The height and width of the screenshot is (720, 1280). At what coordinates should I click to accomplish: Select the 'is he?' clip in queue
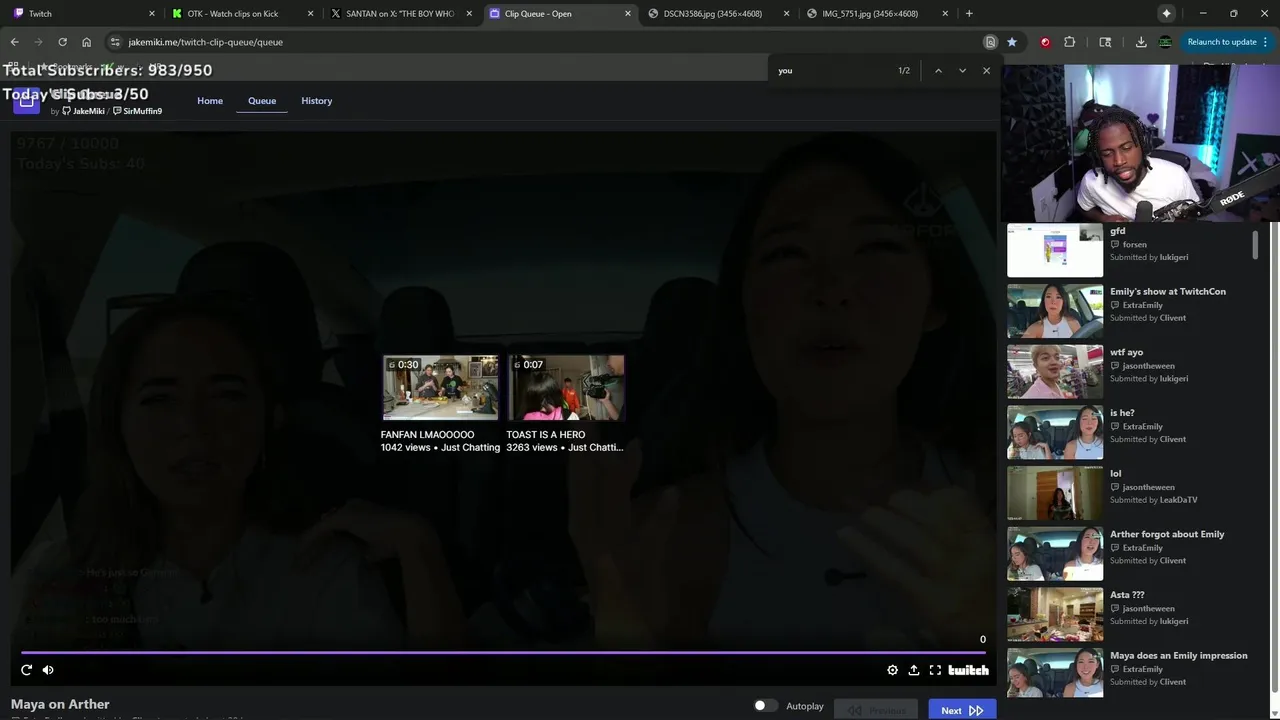[1128, 432]
